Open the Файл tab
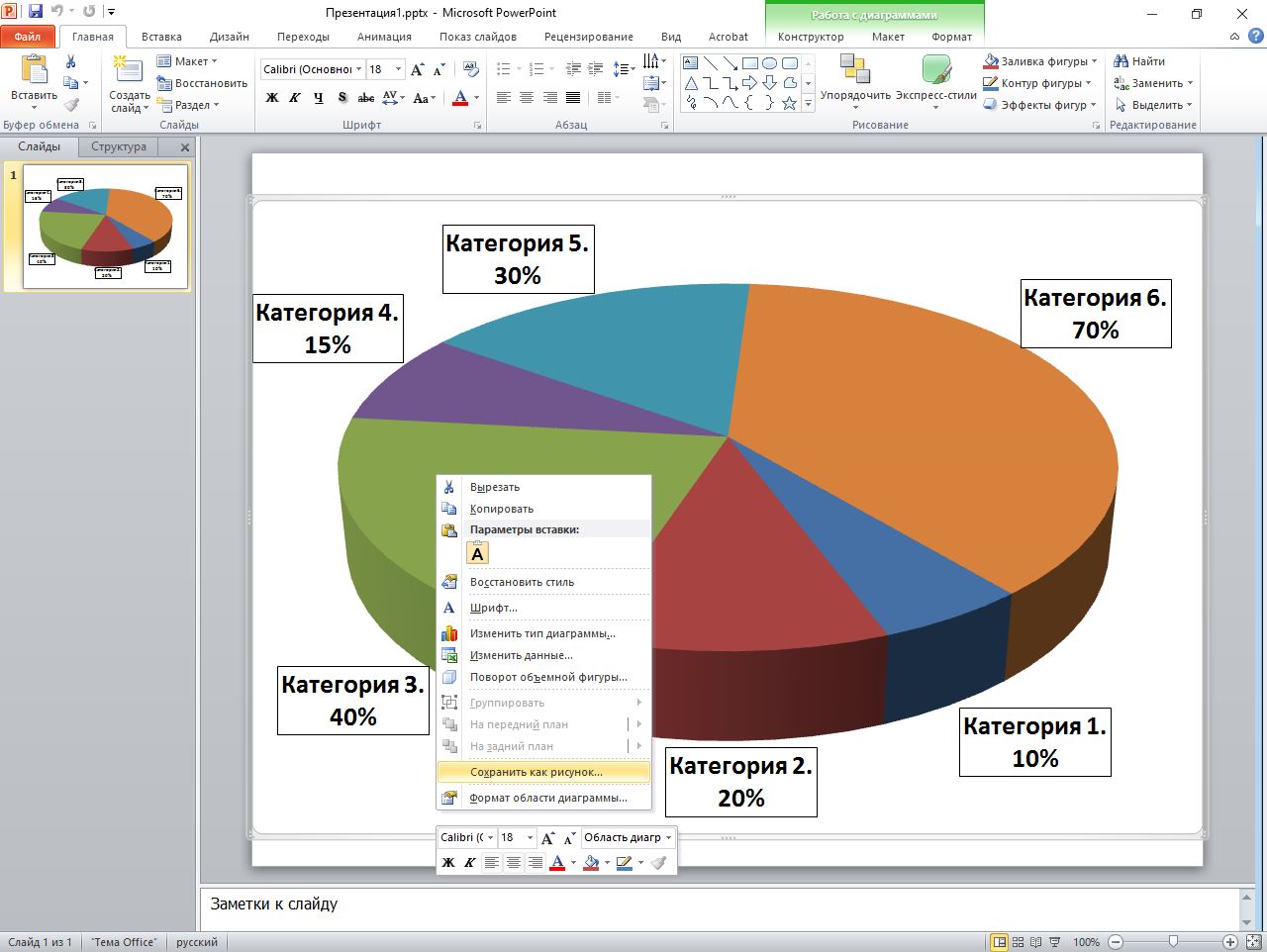The width and height of the screenshot is (1267, 952). click(28, 37)
